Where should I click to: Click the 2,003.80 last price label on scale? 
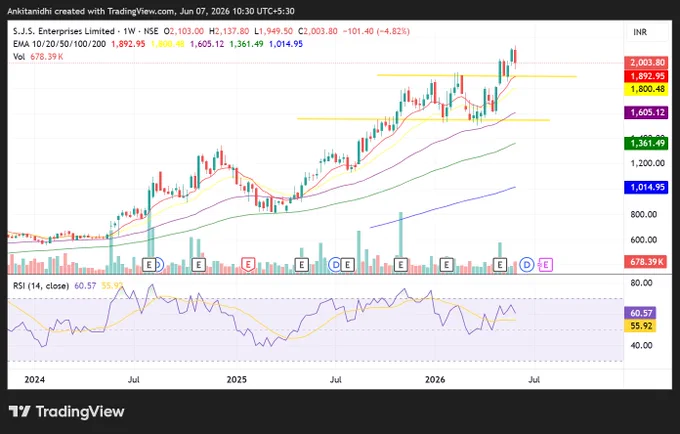[646, 62]
